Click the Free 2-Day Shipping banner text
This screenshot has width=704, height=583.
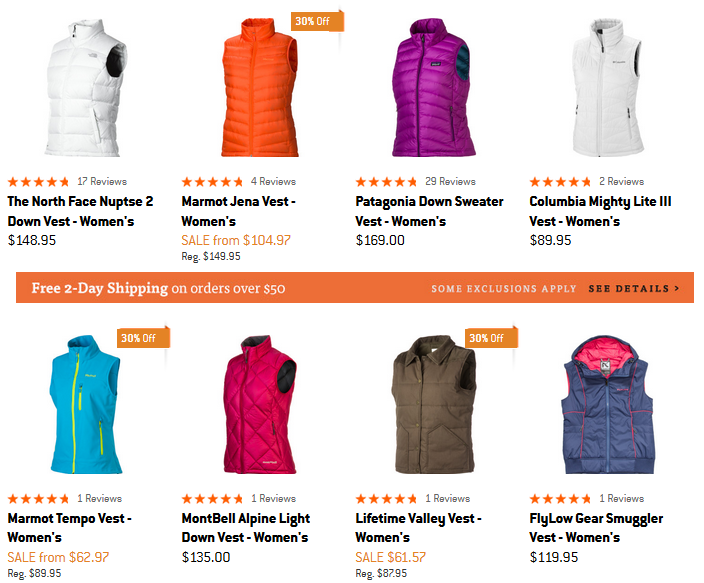point(158,288)
